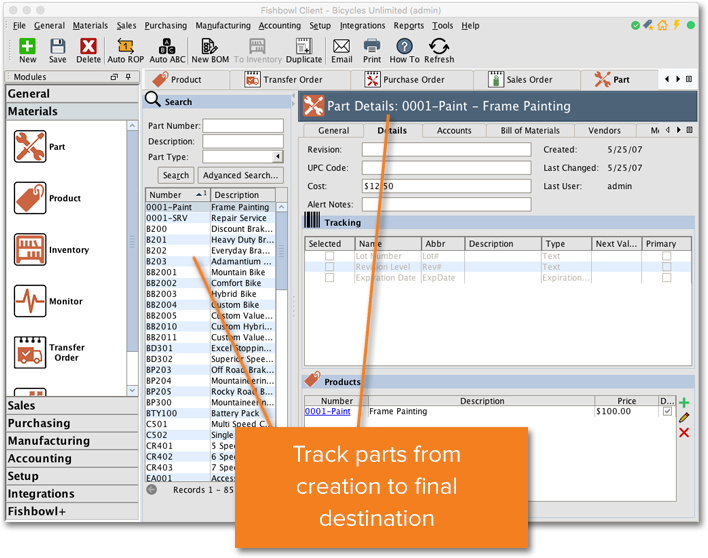Select the BB2001 Mountain Bike row
This screenshot has height=558, width=708.
tap(210, 272)
